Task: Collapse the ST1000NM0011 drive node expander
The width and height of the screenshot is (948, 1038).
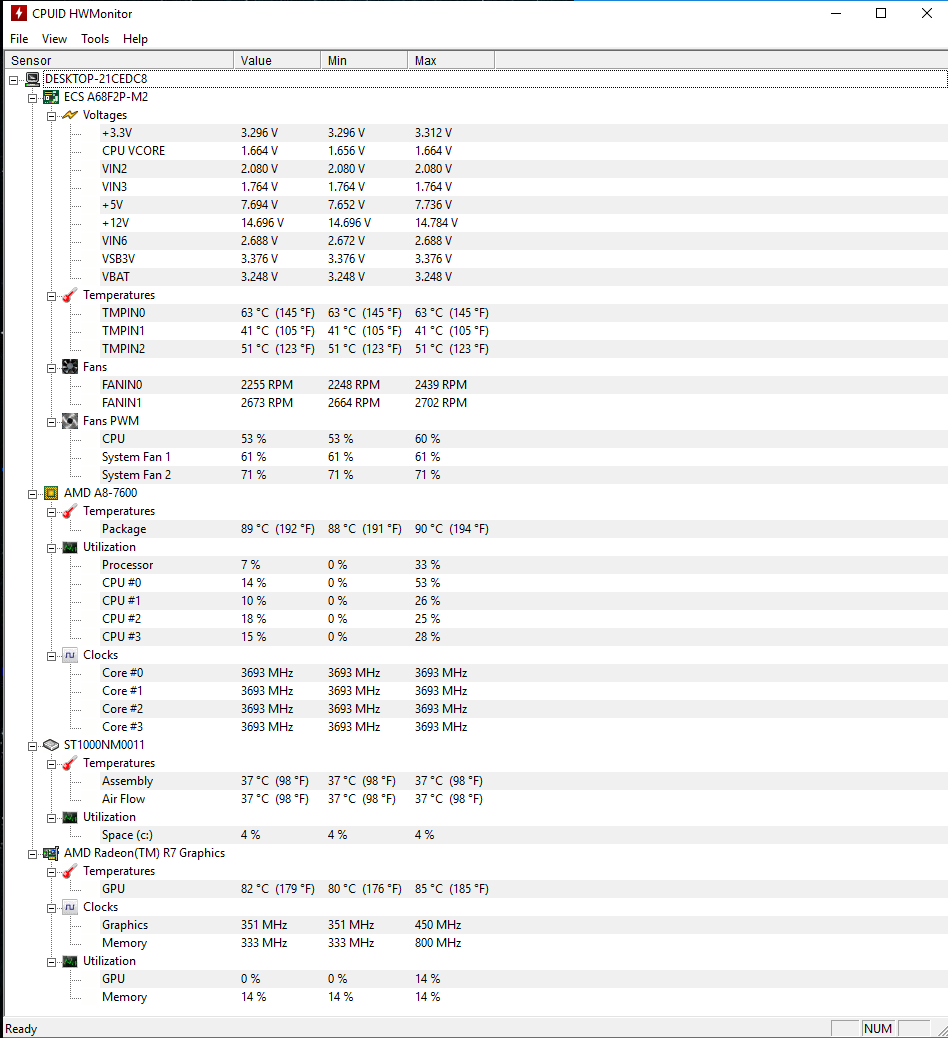Action: 32,746
